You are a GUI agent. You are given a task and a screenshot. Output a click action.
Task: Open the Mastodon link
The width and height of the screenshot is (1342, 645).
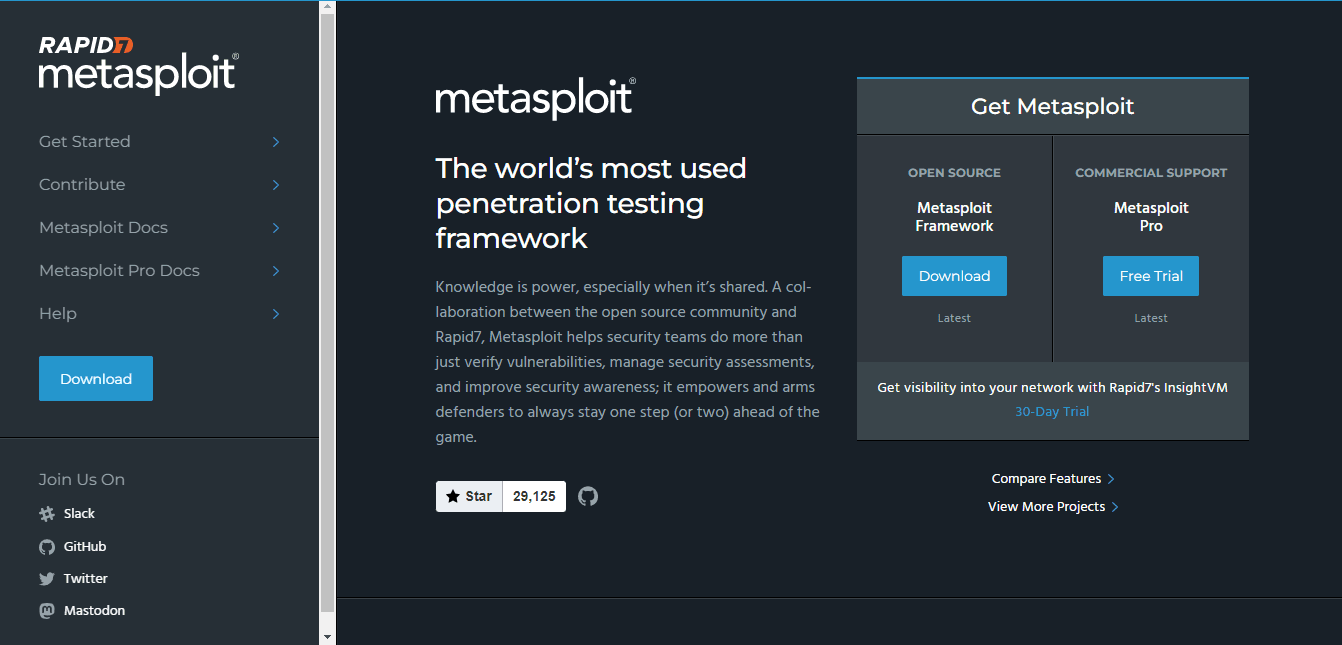[95, 611]
